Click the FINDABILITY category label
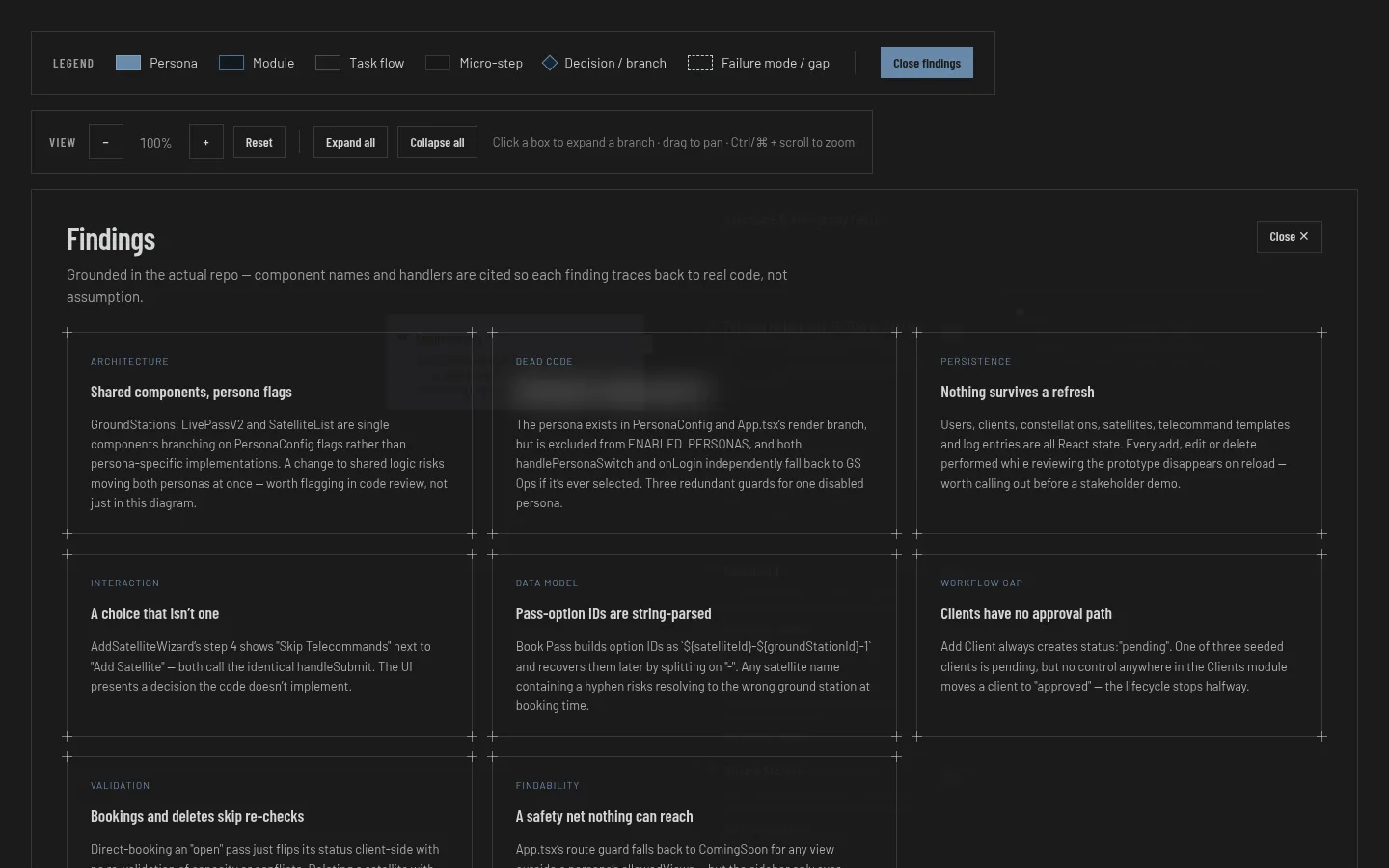1389x868 pixels. point(548,786)
